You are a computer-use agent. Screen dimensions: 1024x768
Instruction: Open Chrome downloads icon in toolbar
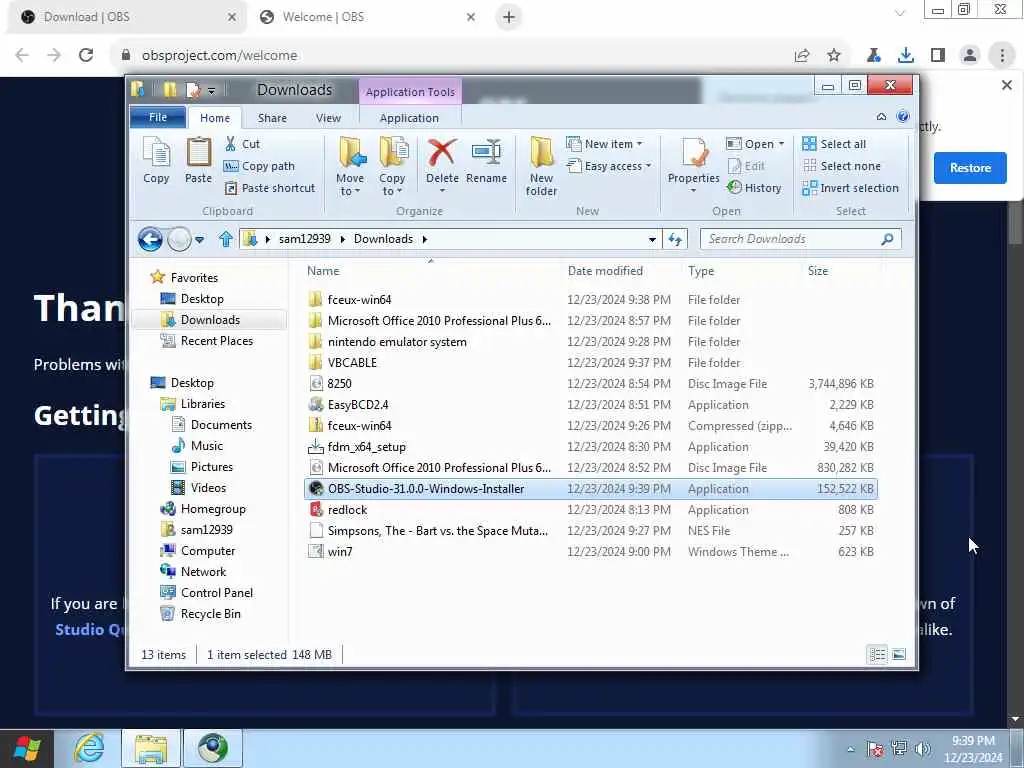905,56
